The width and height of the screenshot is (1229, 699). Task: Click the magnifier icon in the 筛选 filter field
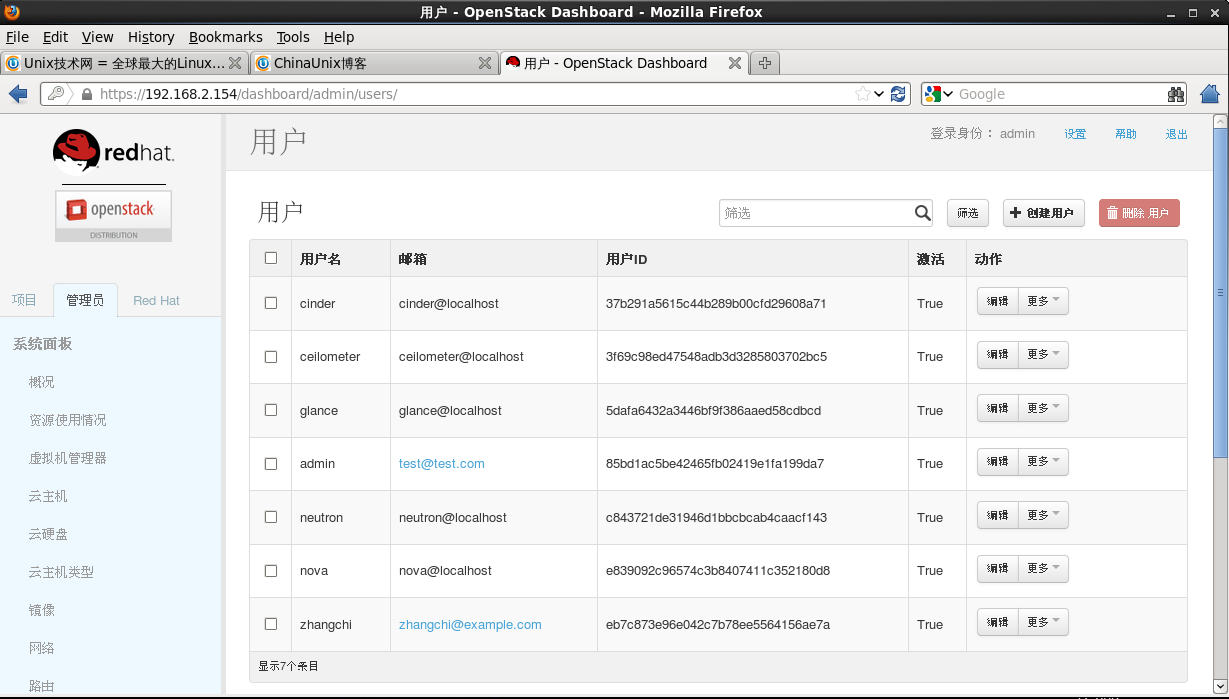point(921,213)
